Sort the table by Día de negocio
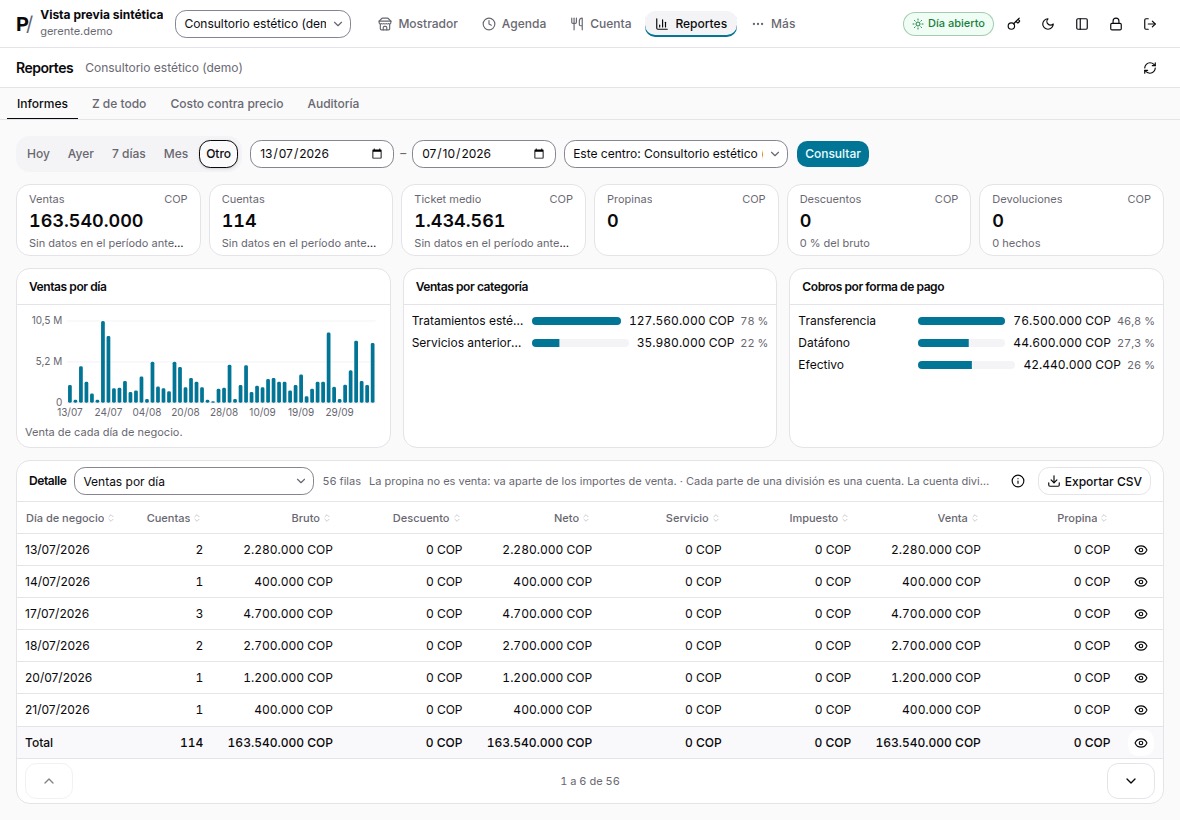Viewport: 1180px width, 820px height. 69,518
